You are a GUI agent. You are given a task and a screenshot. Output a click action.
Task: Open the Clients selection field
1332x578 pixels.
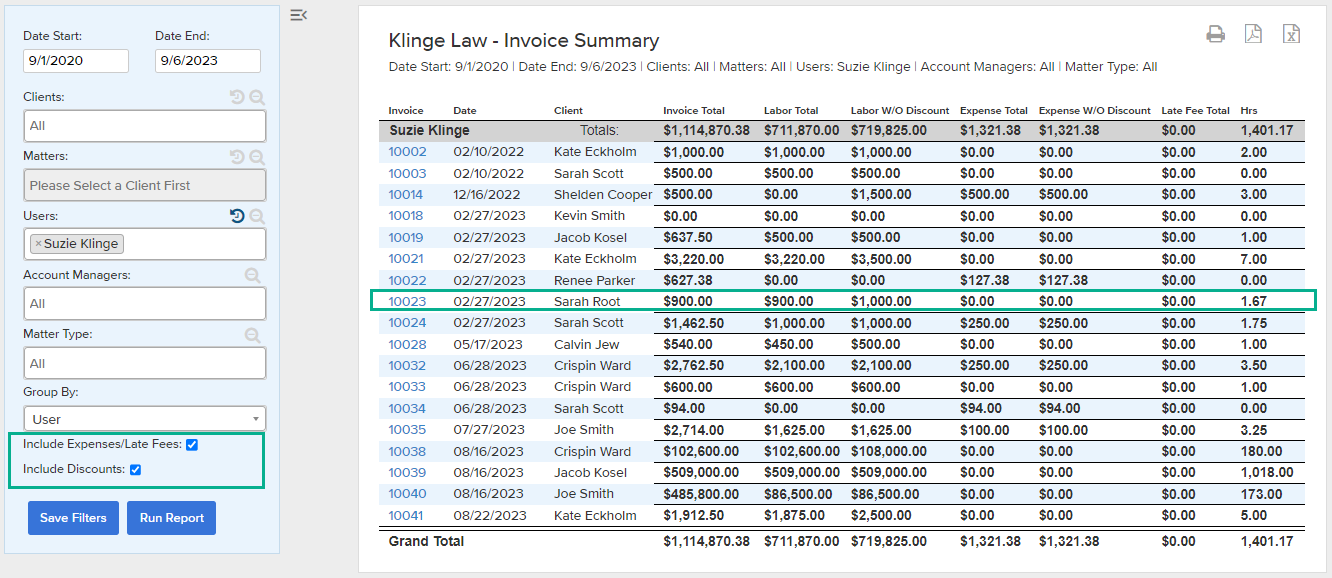145,126
